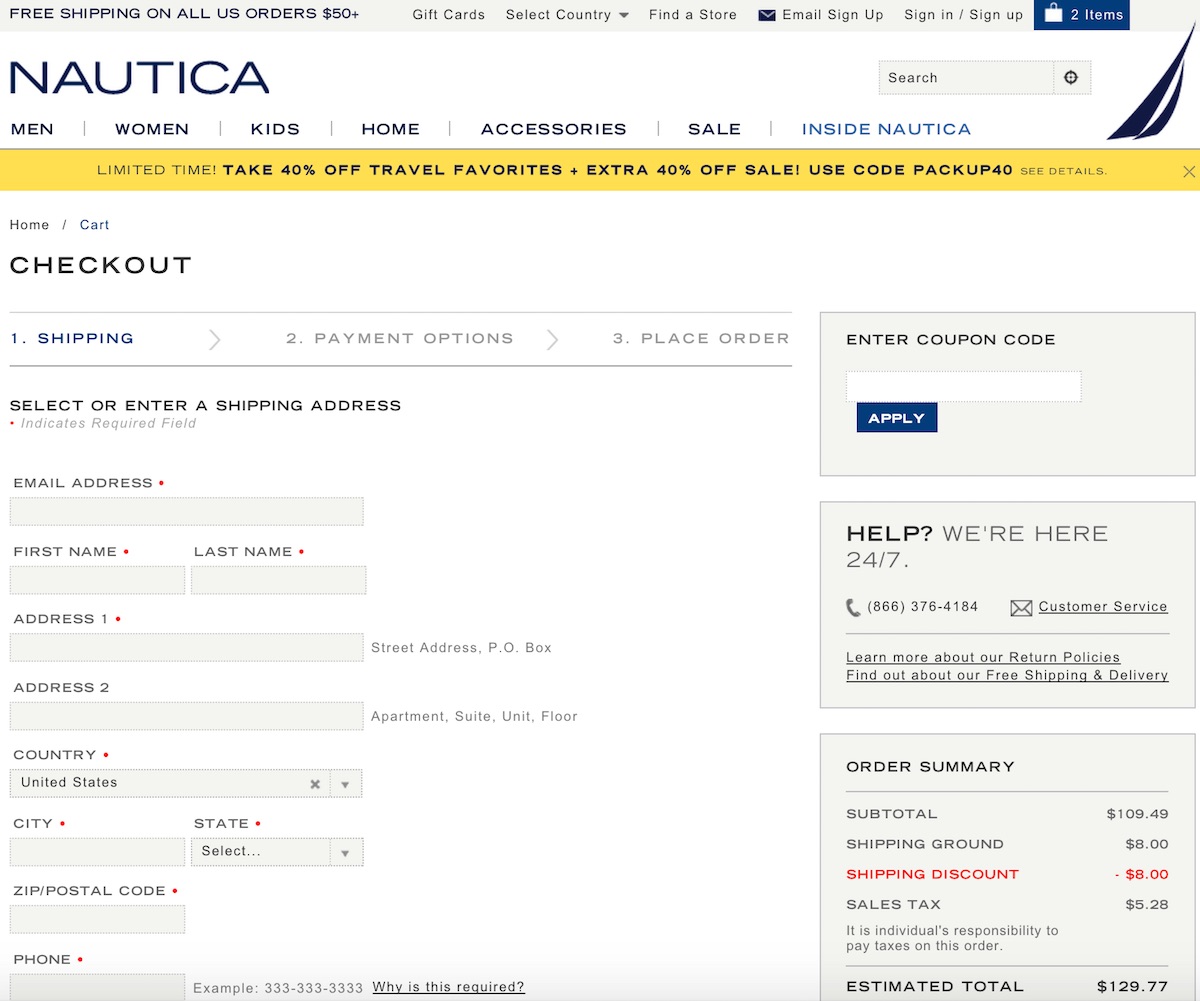Expand the Select Country dropdown
The image size is (1200, 1001).
567,15
